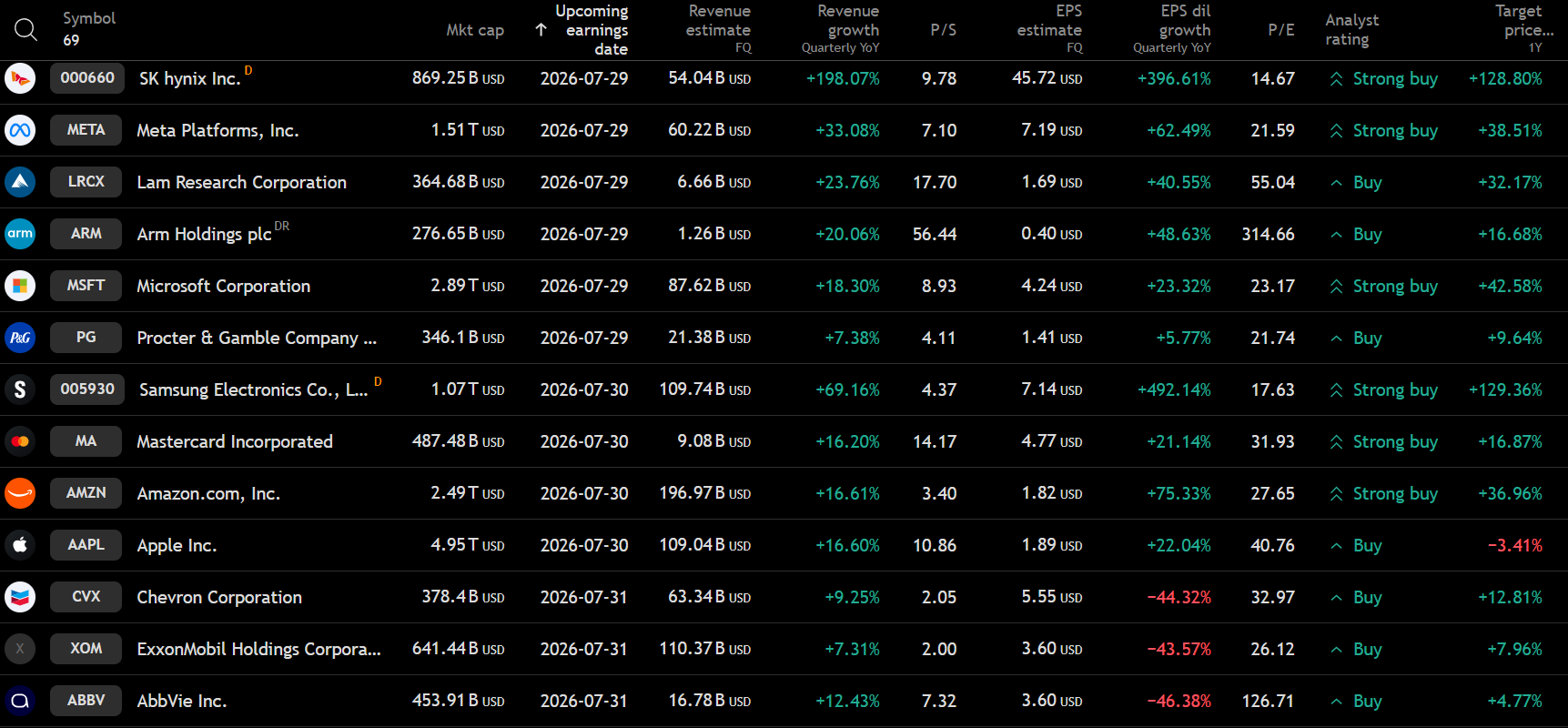Click the delayed data D marker on Samsung

378,381
